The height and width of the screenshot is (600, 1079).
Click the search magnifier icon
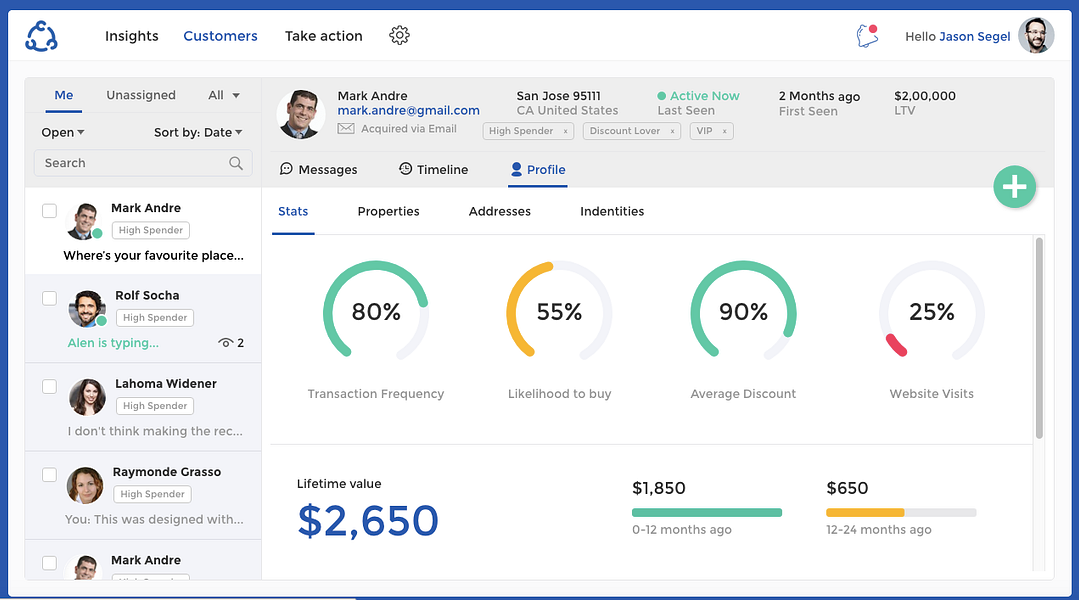click(236, 163)
